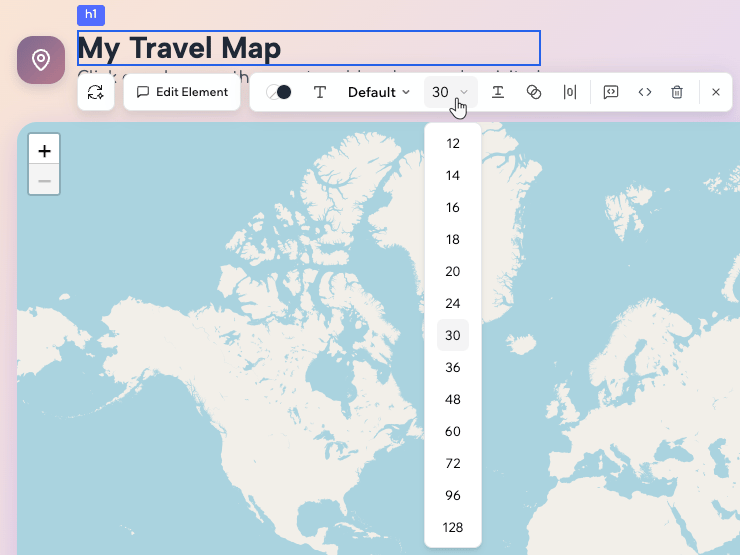740x555 pixels.
Task: Click the h1 element tag label
Action: pos(91,15)
